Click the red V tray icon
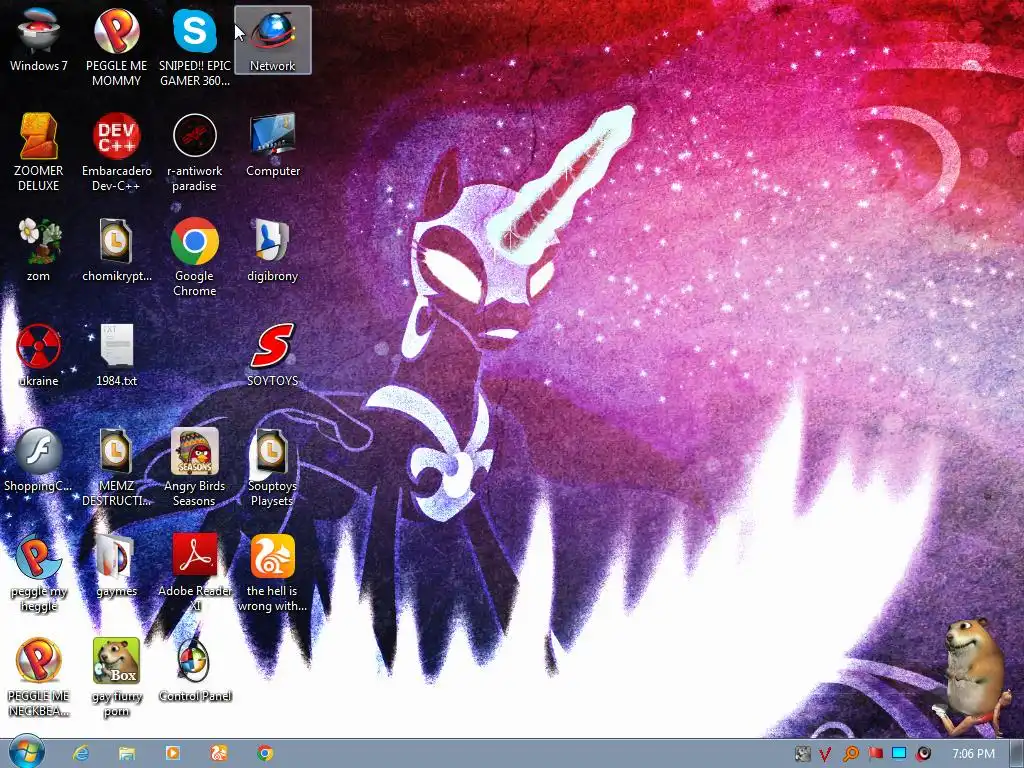1024x768 pixels. 825,754
